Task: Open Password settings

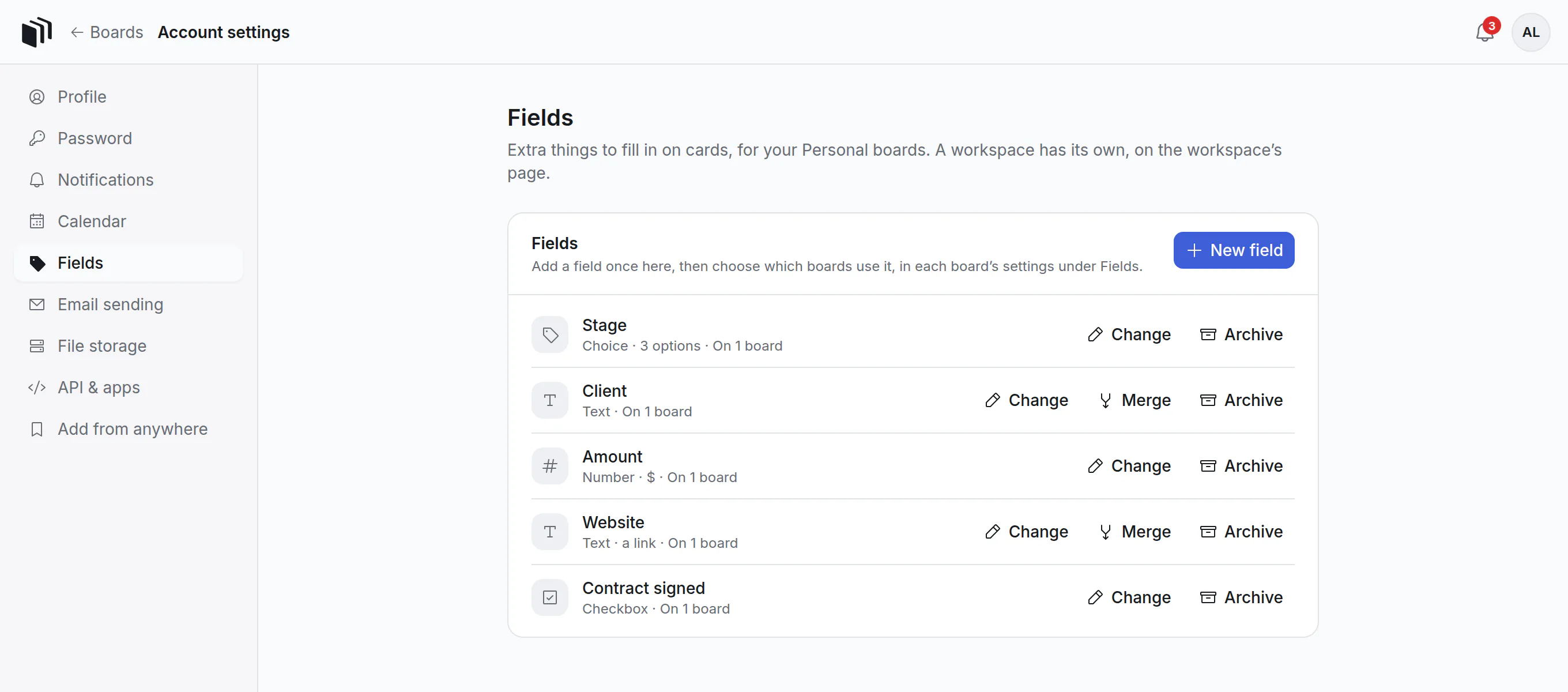Action: [x=129, y=138]
